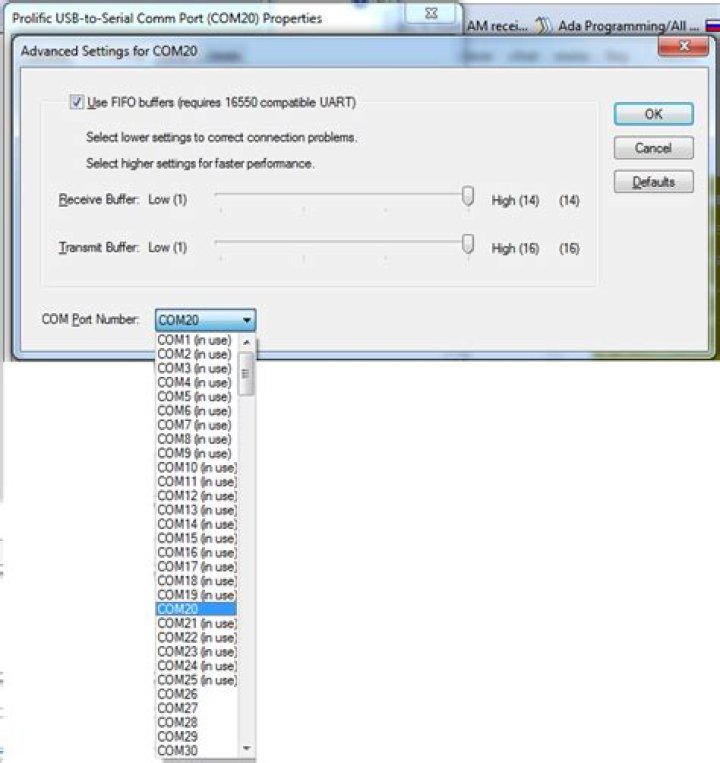Image resolution: width=720 pixels, height=763 pixels.
Task: Confirm settings with OK button
Action: (x=653, y=114)
